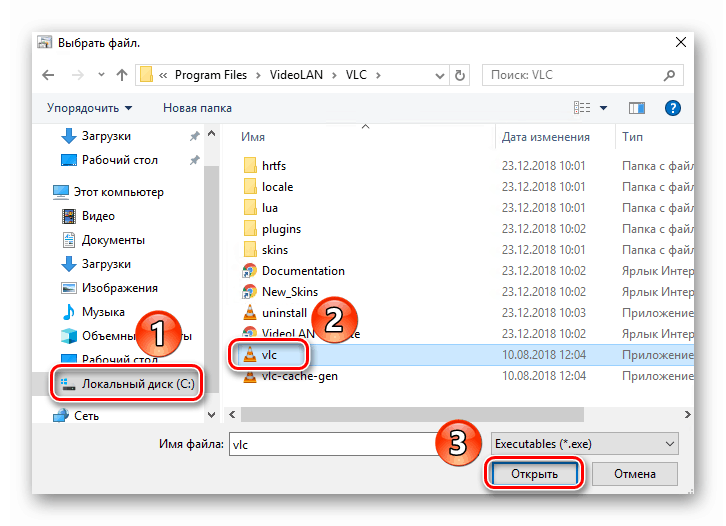Go up one folder level
726x526 pixels.
coord(122,75)
